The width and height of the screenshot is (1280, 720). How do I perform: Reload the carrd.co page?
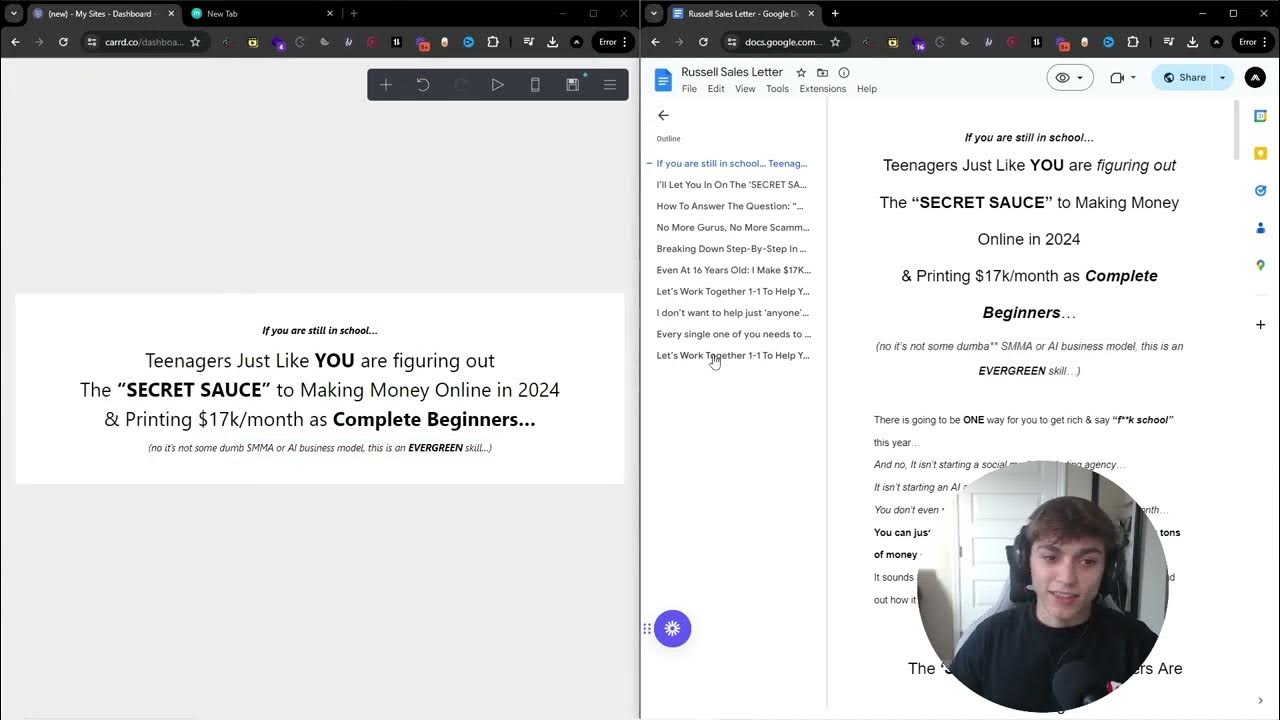63,42
